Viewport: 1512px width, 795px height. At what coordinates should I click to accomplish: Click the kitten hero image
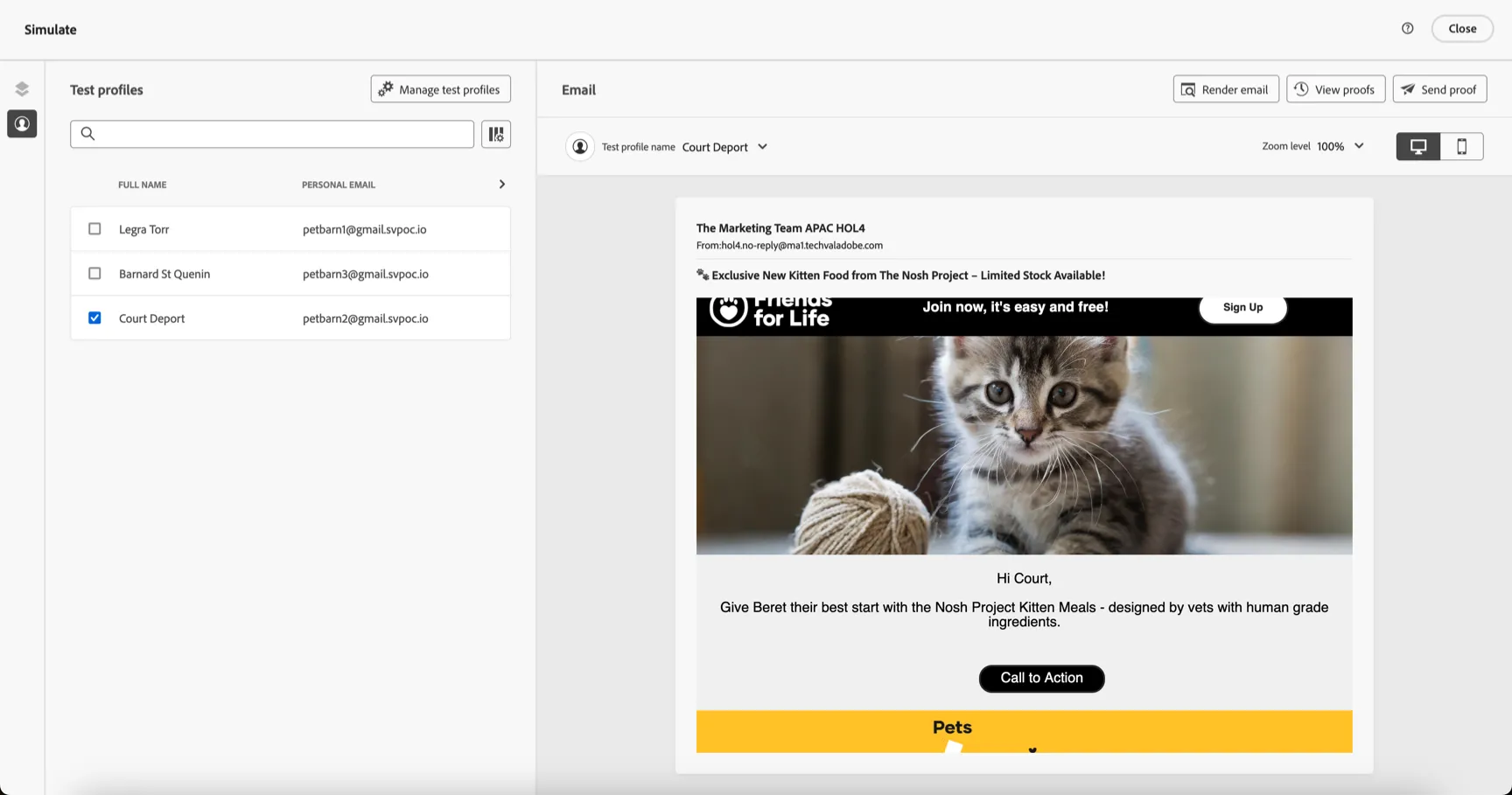(1024, 445)
